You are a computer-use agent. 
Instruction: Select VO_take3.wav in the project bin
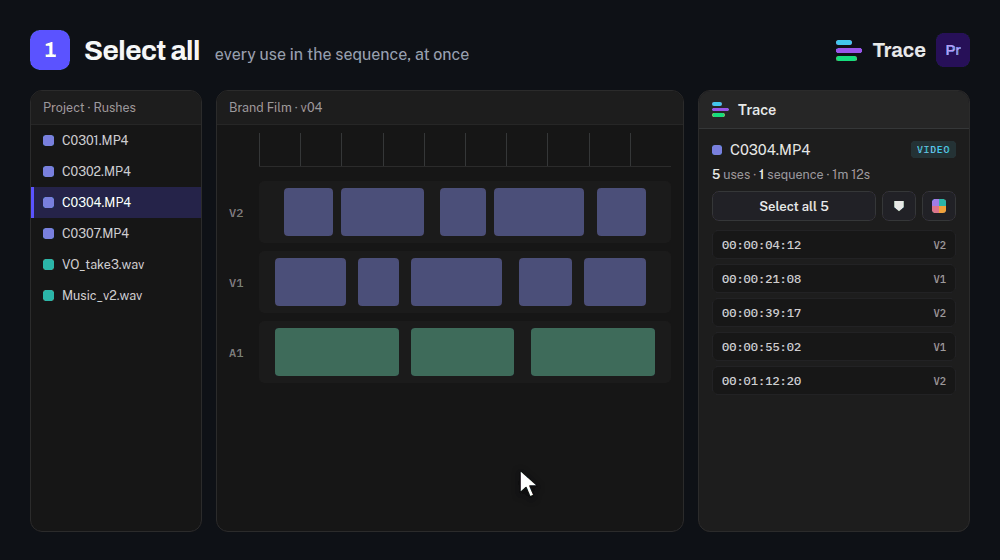(x=116, y=265)
